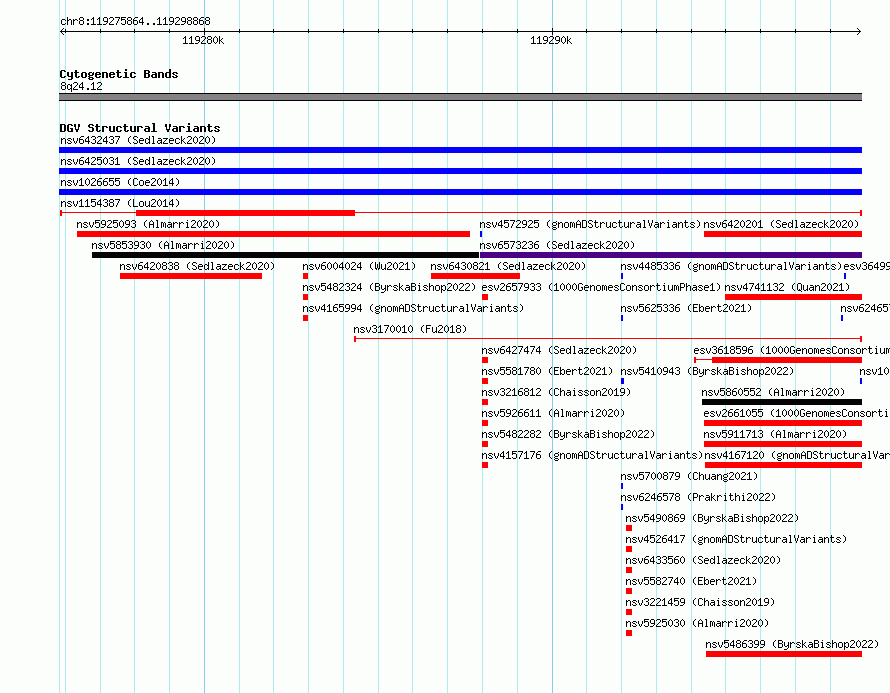890x693 pixels.
Task: Select the nsv6425031 (Sedlazeck2020) variant label
Action: (138, 161)
